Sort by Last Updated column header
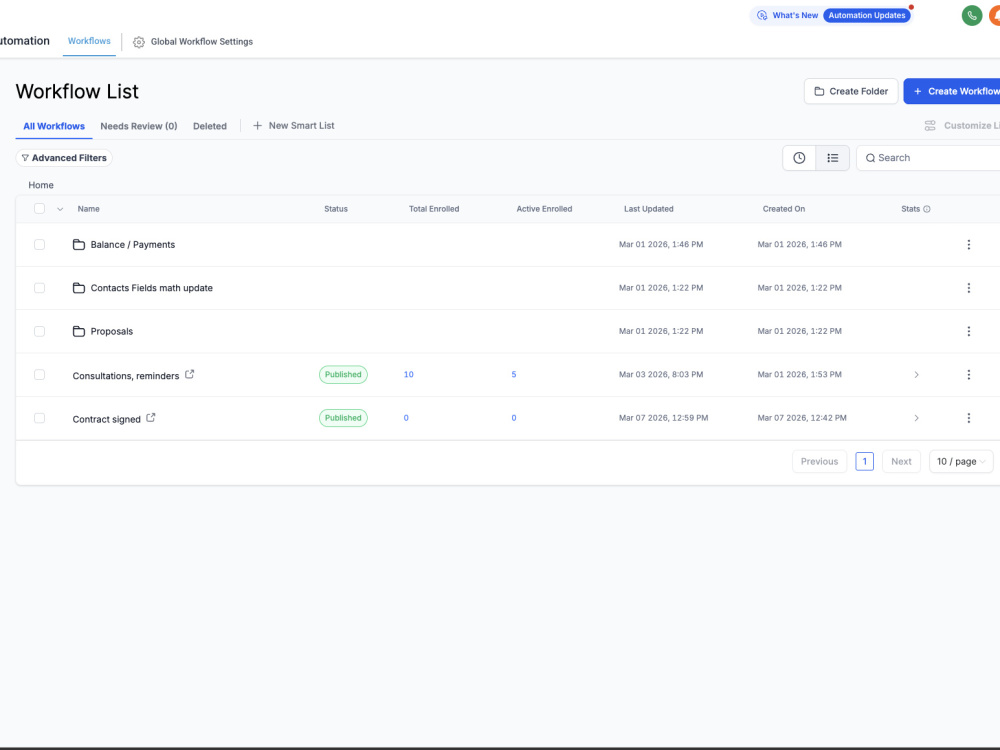This screenshot has width=1000, height=750. coord(649,209)
